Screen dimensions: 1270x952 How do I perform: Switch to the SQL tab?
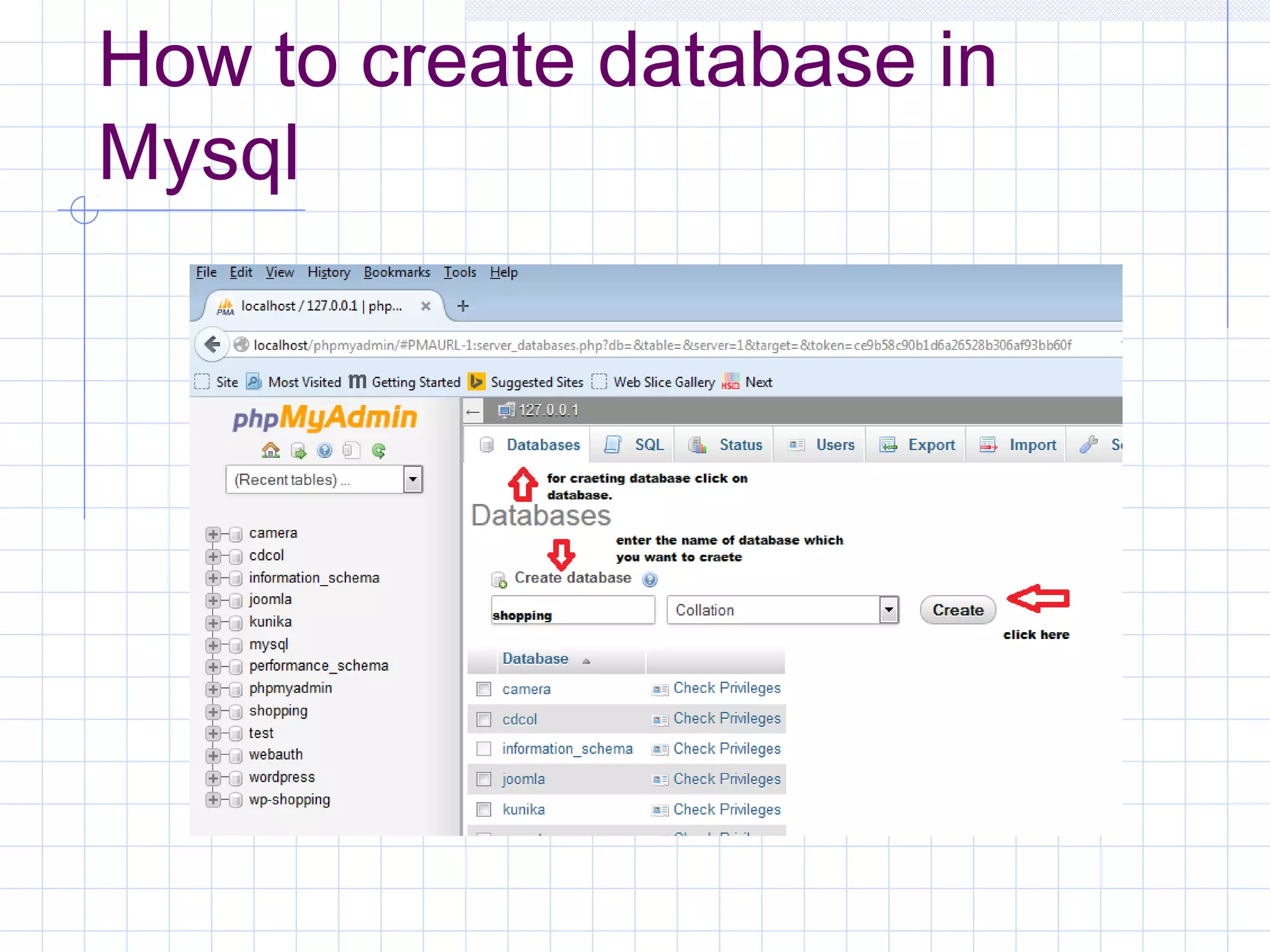pyautogui.click(x=633, y=444)
